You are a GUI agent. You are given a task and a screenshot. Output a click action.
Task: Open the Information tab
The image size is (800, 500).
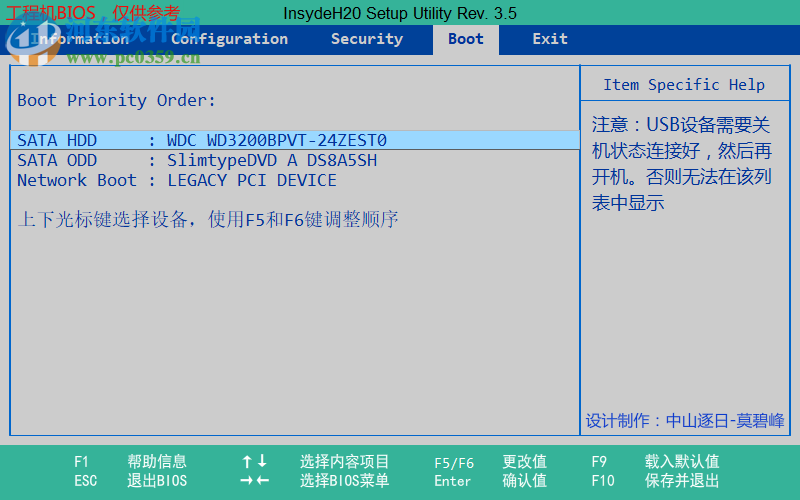click(x=79, y=39)
